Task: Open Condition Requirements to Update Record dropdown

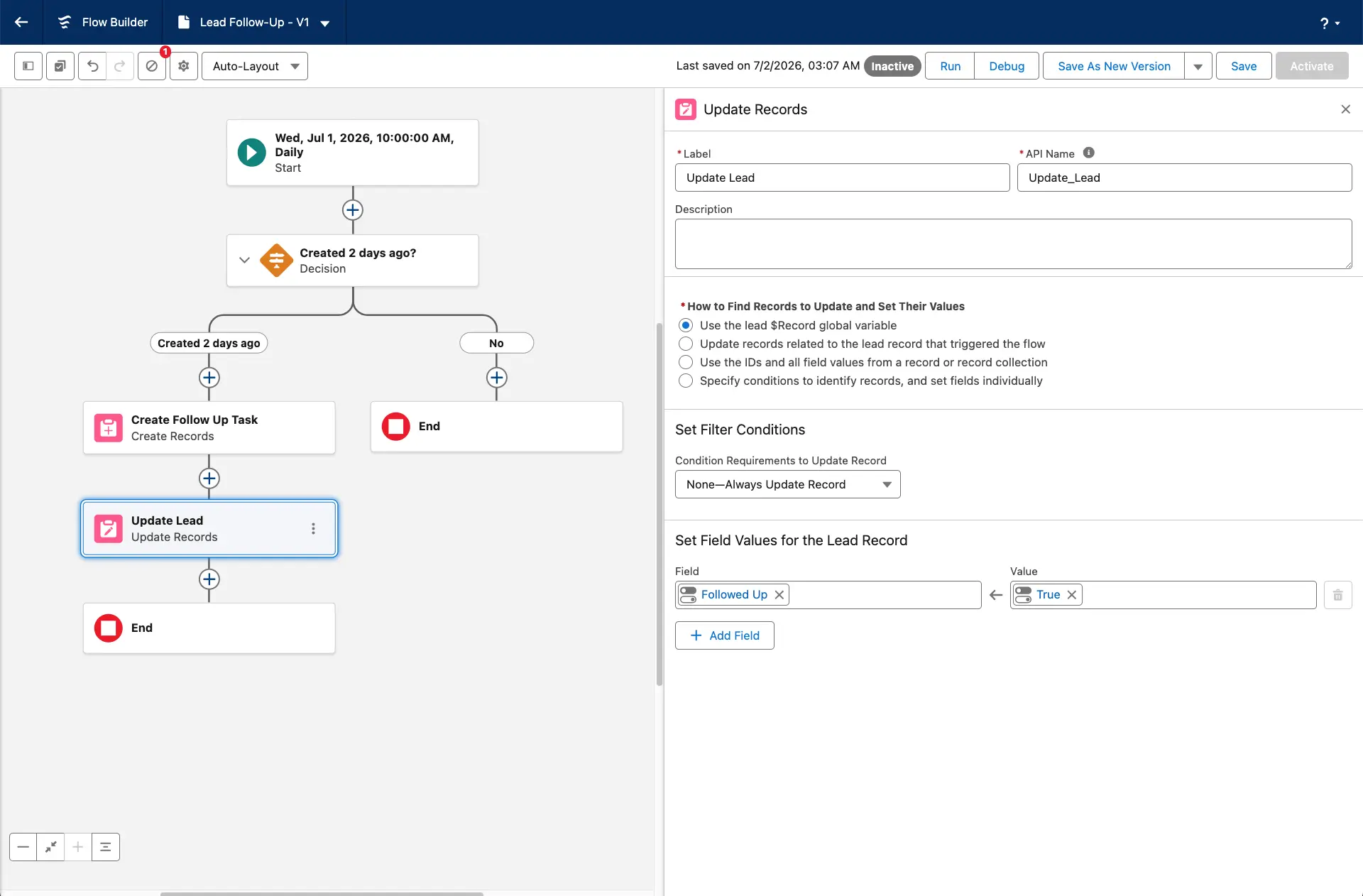Action: point(788,485)
